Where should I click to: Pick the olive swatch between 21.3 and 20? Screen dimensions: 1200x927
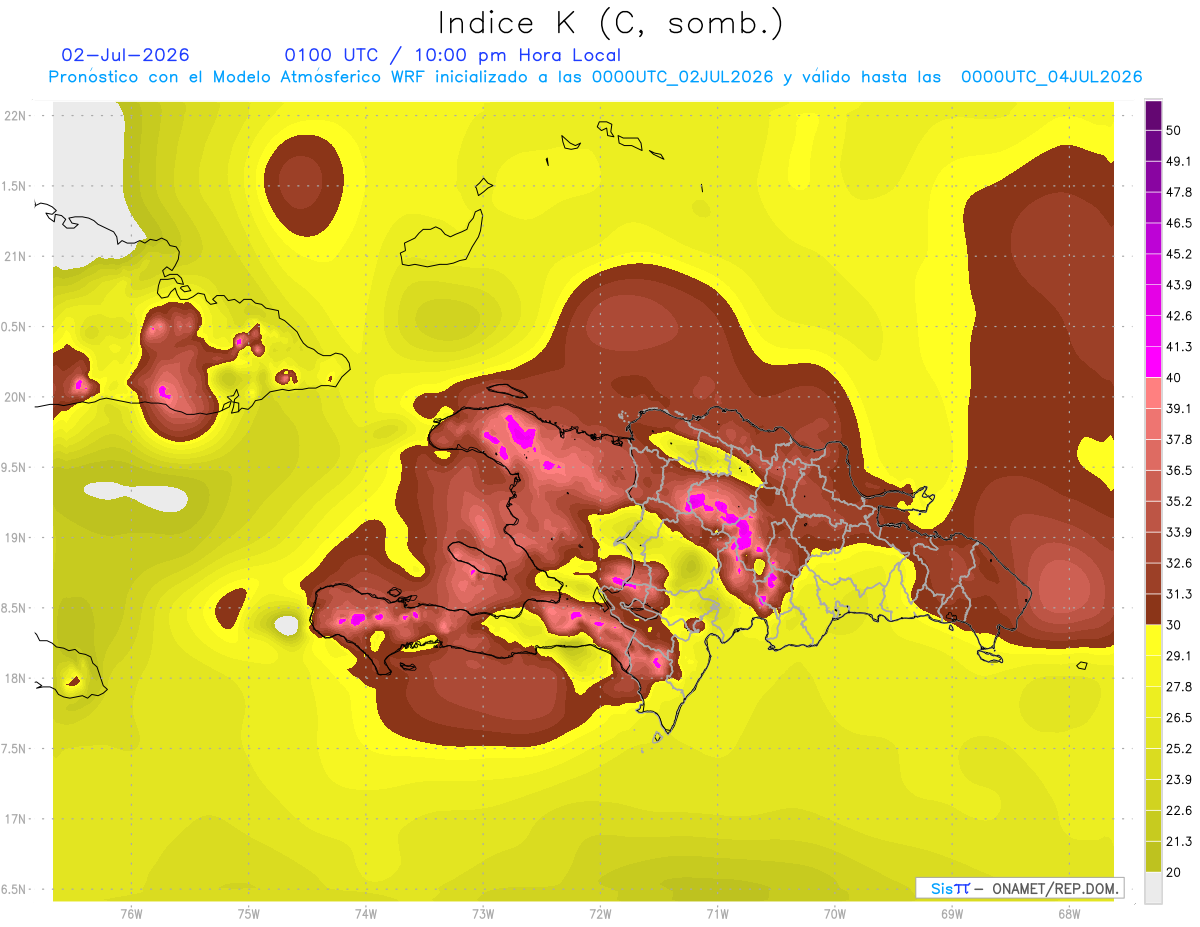[x=1153, y=857]
